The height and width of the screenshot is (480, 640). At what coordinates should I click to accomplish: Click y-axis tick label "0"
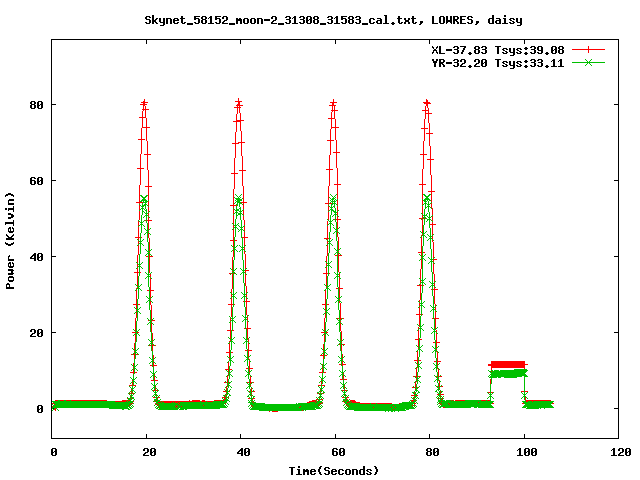tap(40, 409)
